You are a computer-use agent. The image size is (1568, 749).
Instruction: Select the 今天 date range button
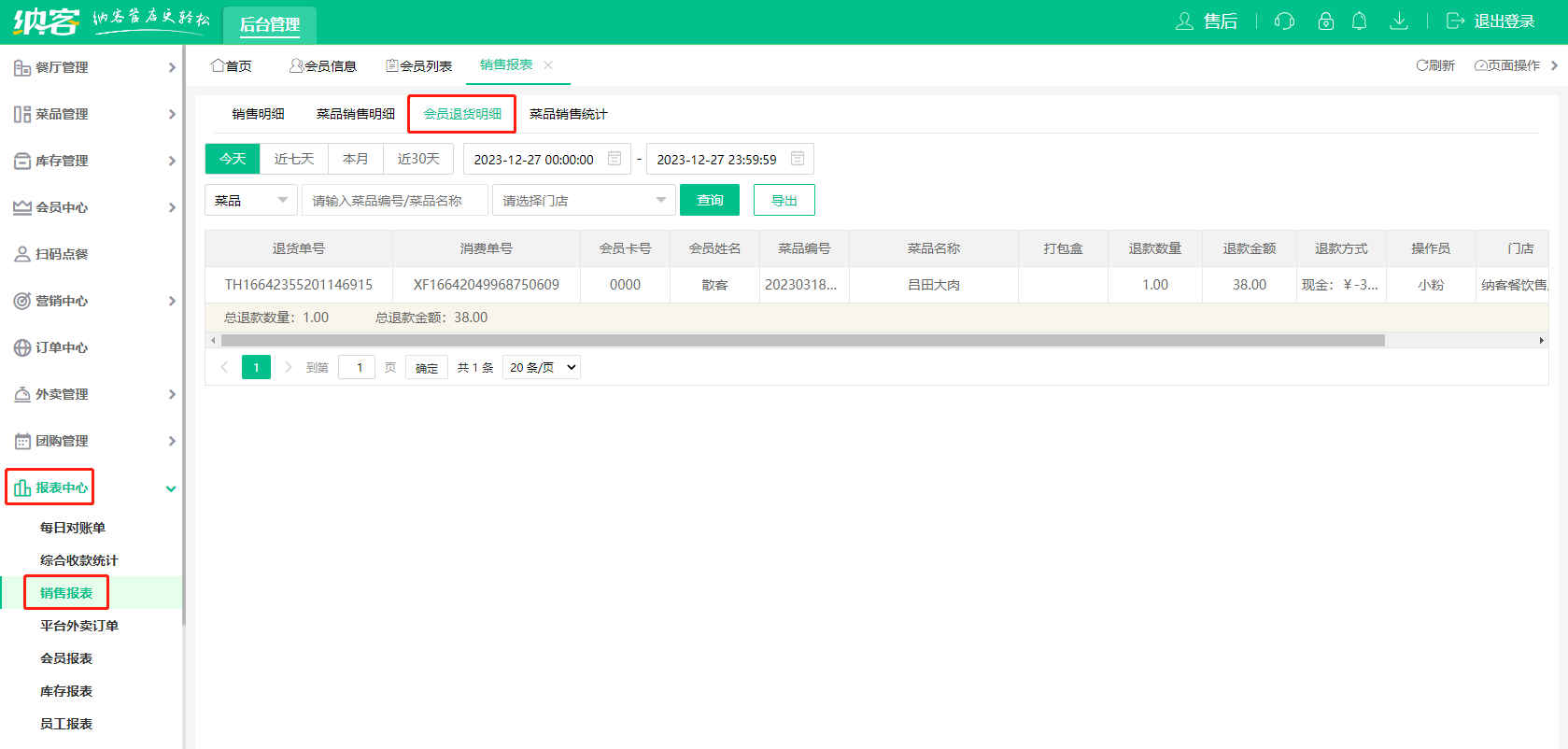233,159
